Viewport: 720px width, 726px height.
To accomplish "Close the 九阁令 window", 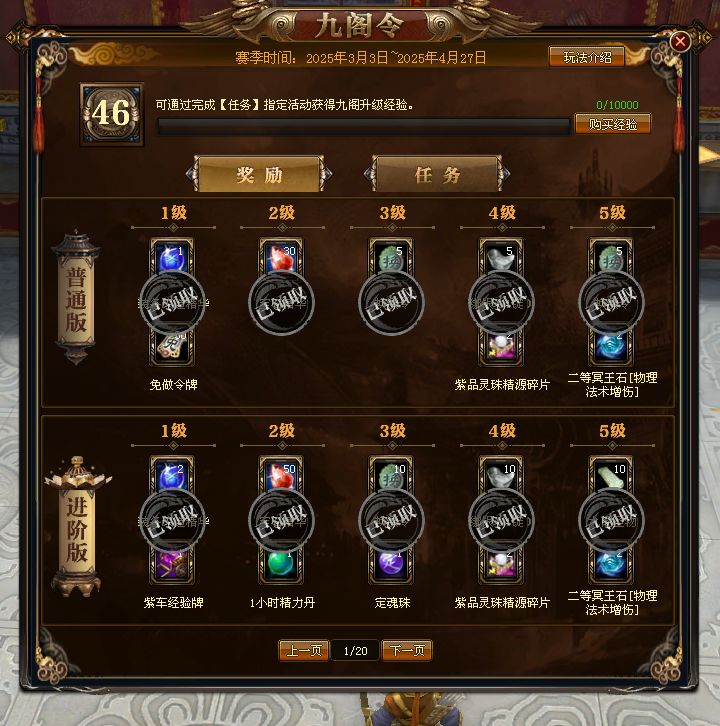I will [x=680, y=42].
